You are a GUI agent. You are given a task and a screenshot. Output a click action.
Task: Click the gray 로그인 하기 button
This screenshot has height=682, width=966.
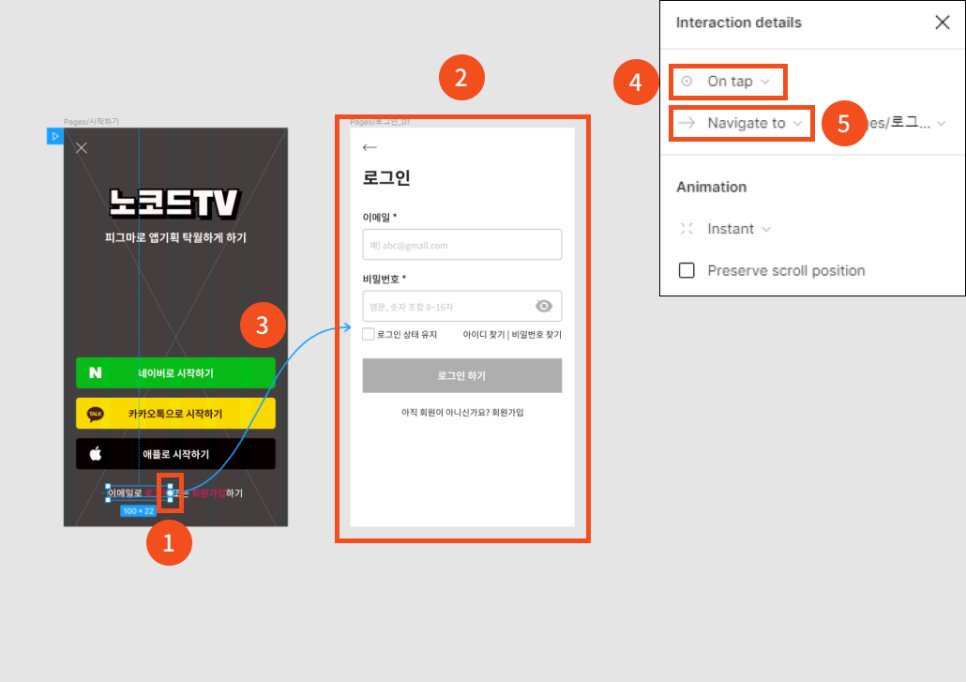point(462,375)
